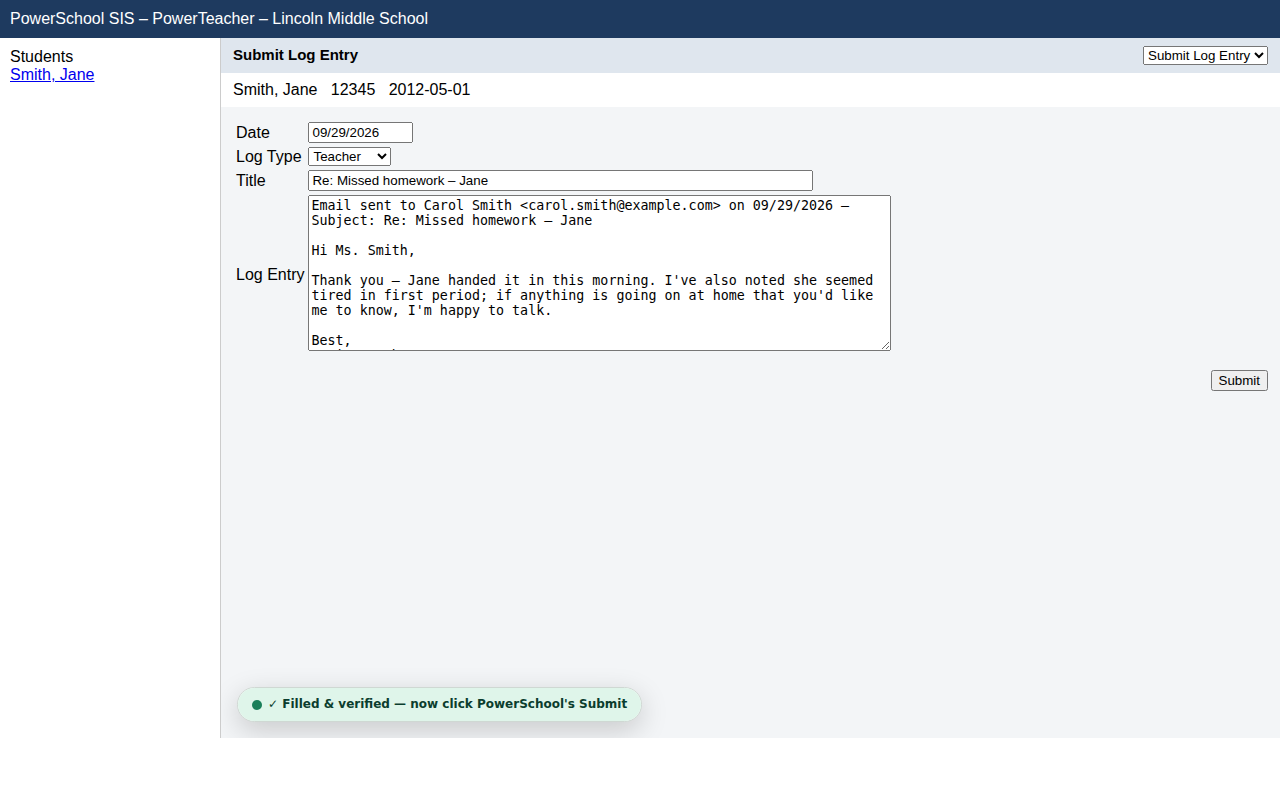1280x800 pixels.
Task: Click into the Title text field
Action: 560,181
